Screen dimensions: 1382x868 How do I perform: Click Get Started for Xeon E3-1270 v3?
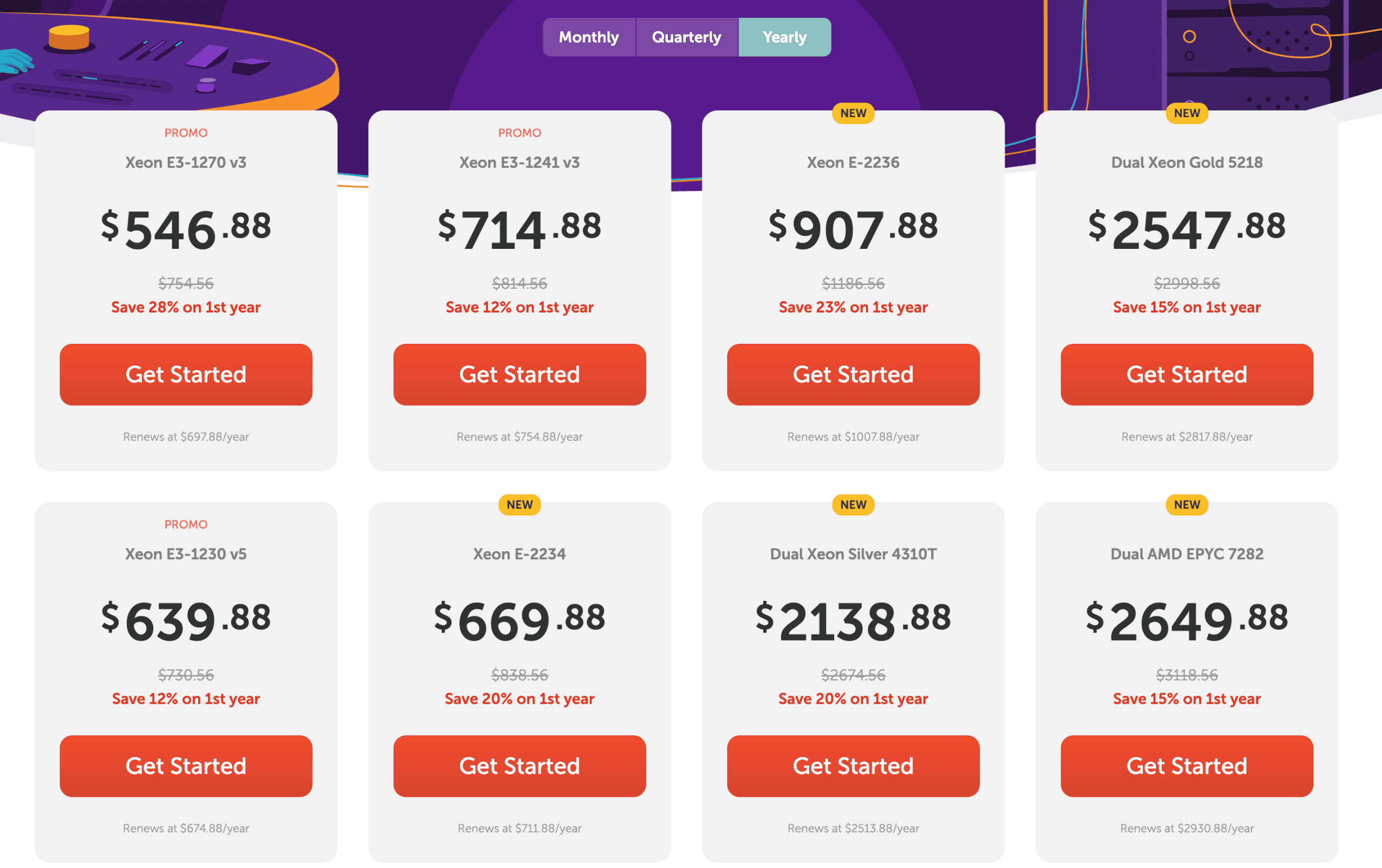coord(185,375)
